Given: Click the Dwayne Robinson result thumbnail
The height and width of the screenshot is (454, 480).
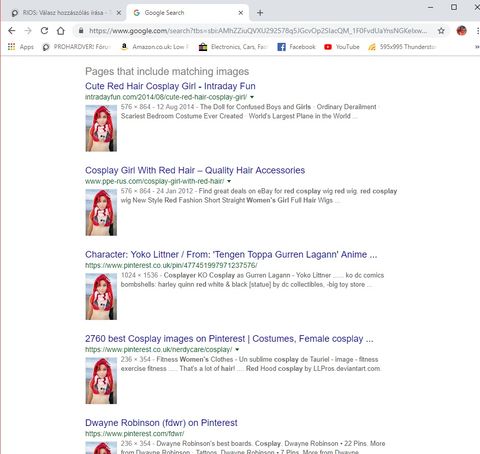Looking at the screenshot, I should [x=101, y=448].
